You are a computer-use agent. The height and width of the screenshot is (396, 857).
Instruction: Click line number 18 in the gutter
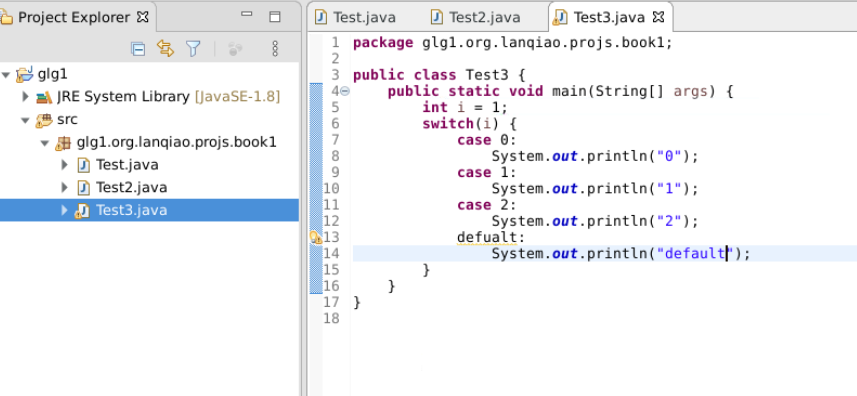(x=331, y=318)
